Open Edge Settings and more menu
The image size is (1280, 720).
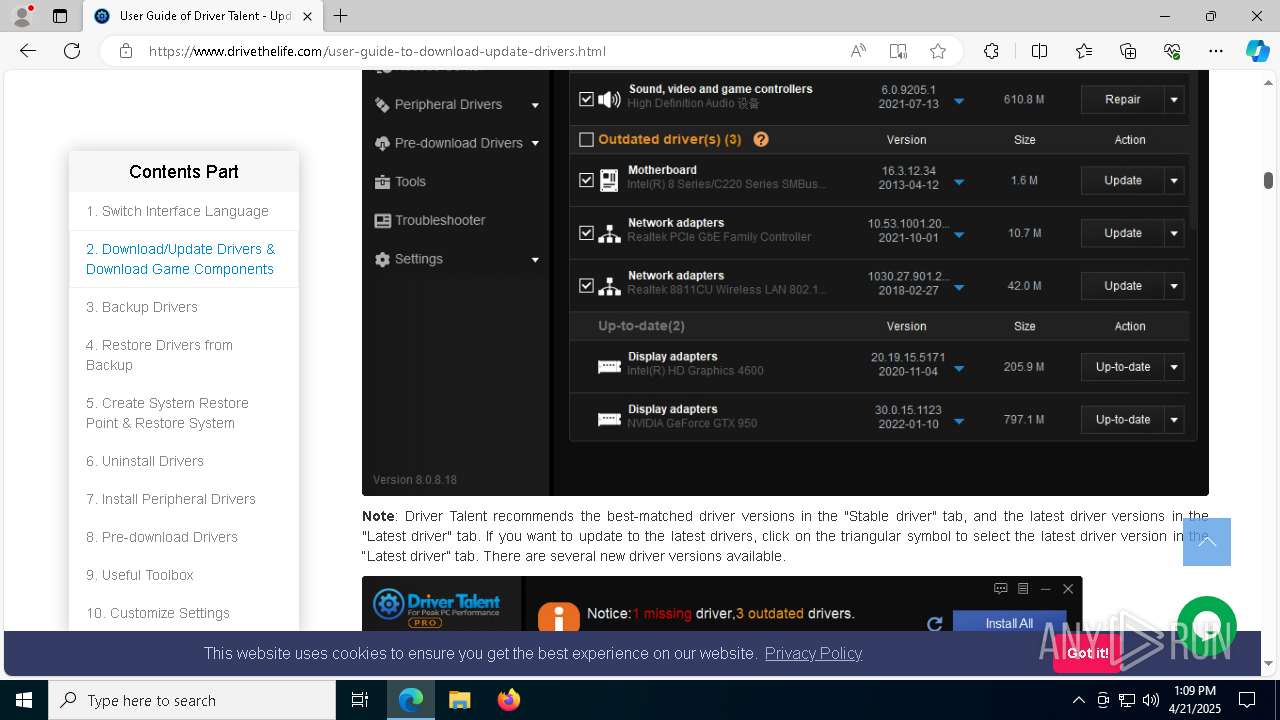[1216, 51]
